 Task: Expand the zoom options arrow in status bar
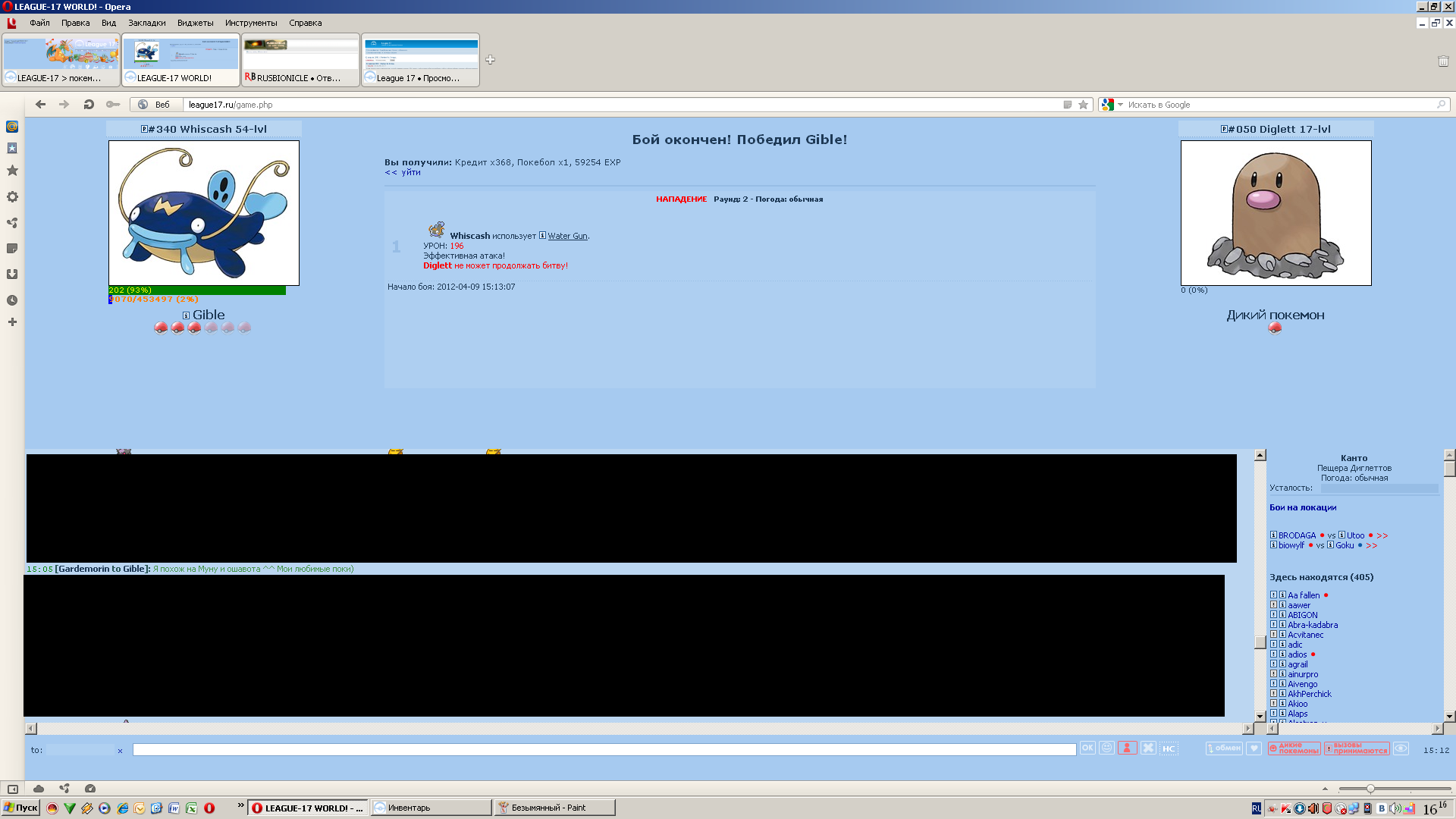[1325, 789]
